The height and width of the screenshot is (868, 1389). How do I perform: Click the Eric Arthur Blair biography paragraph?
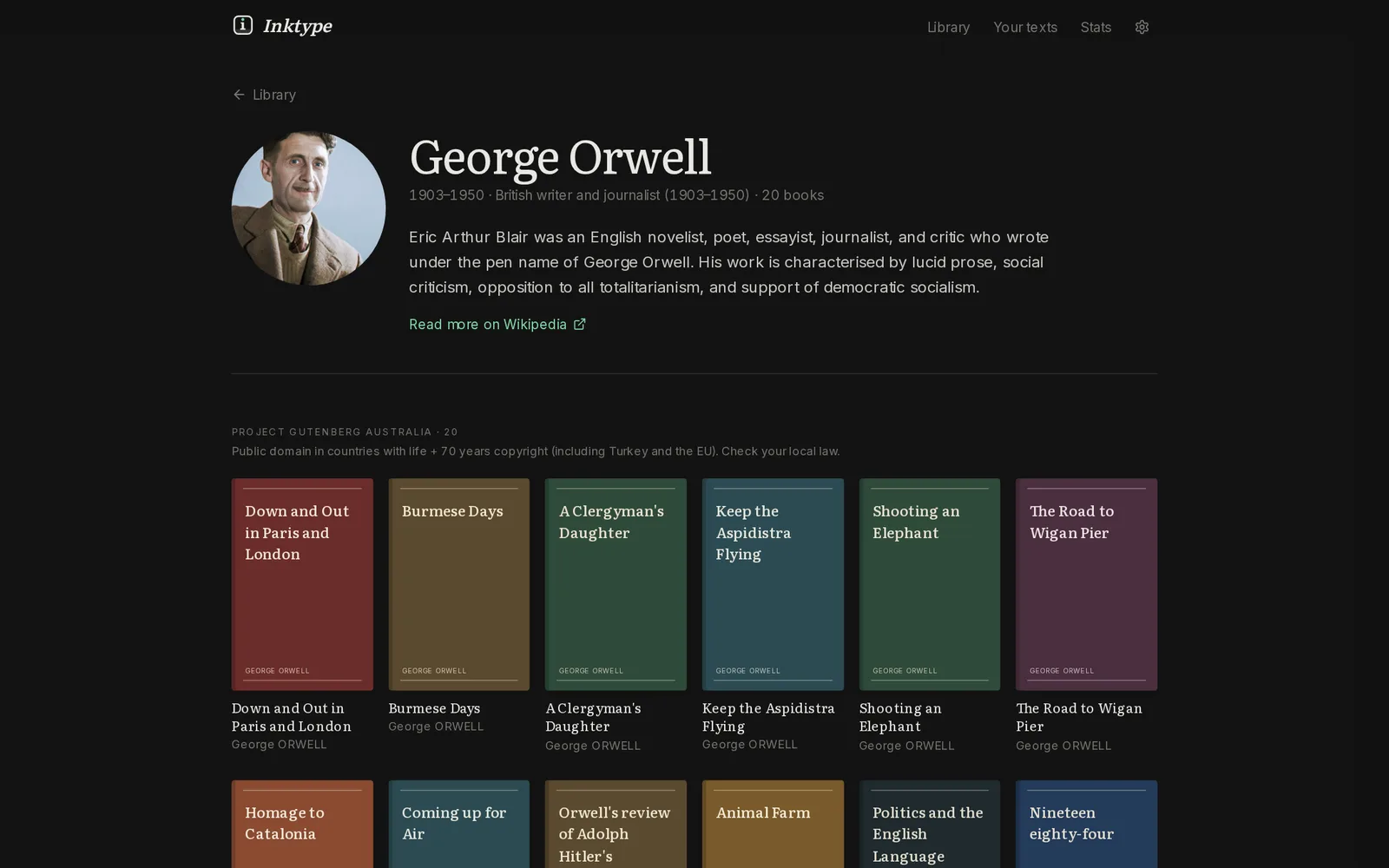tap(729, 262)
